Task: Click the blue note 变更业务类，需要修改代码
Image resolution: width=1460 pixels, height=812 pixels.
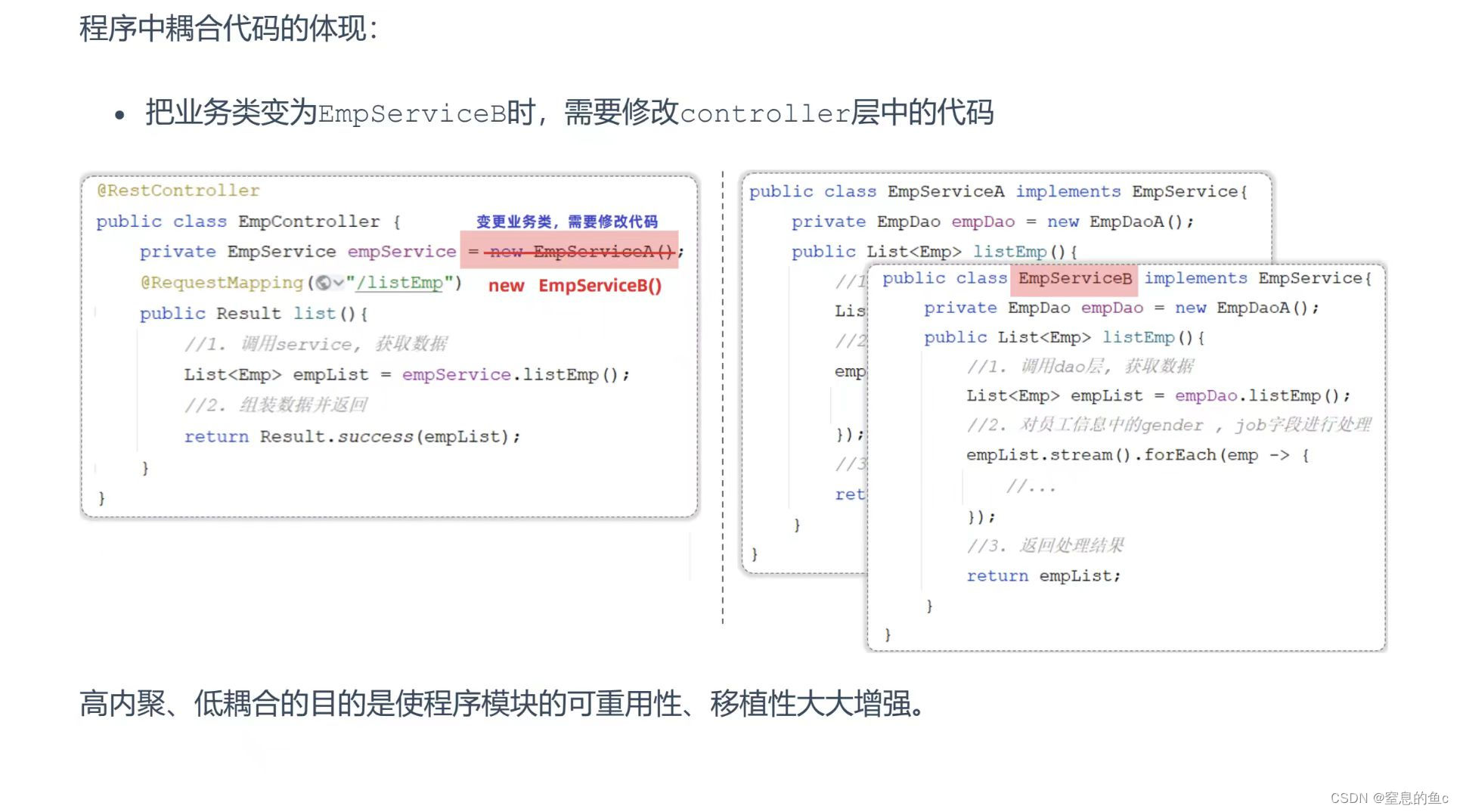Action: pos(567,222)
